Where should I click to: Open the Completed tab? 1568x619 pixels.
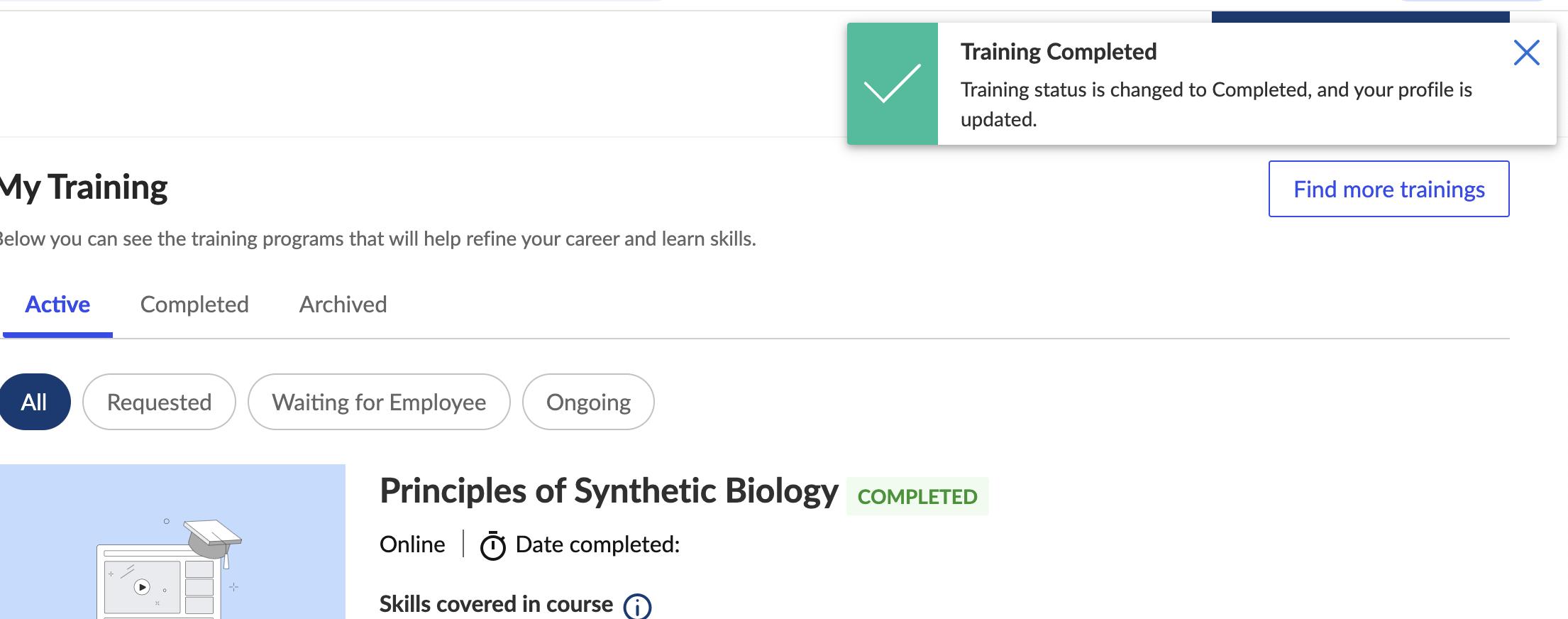(194, 305)
